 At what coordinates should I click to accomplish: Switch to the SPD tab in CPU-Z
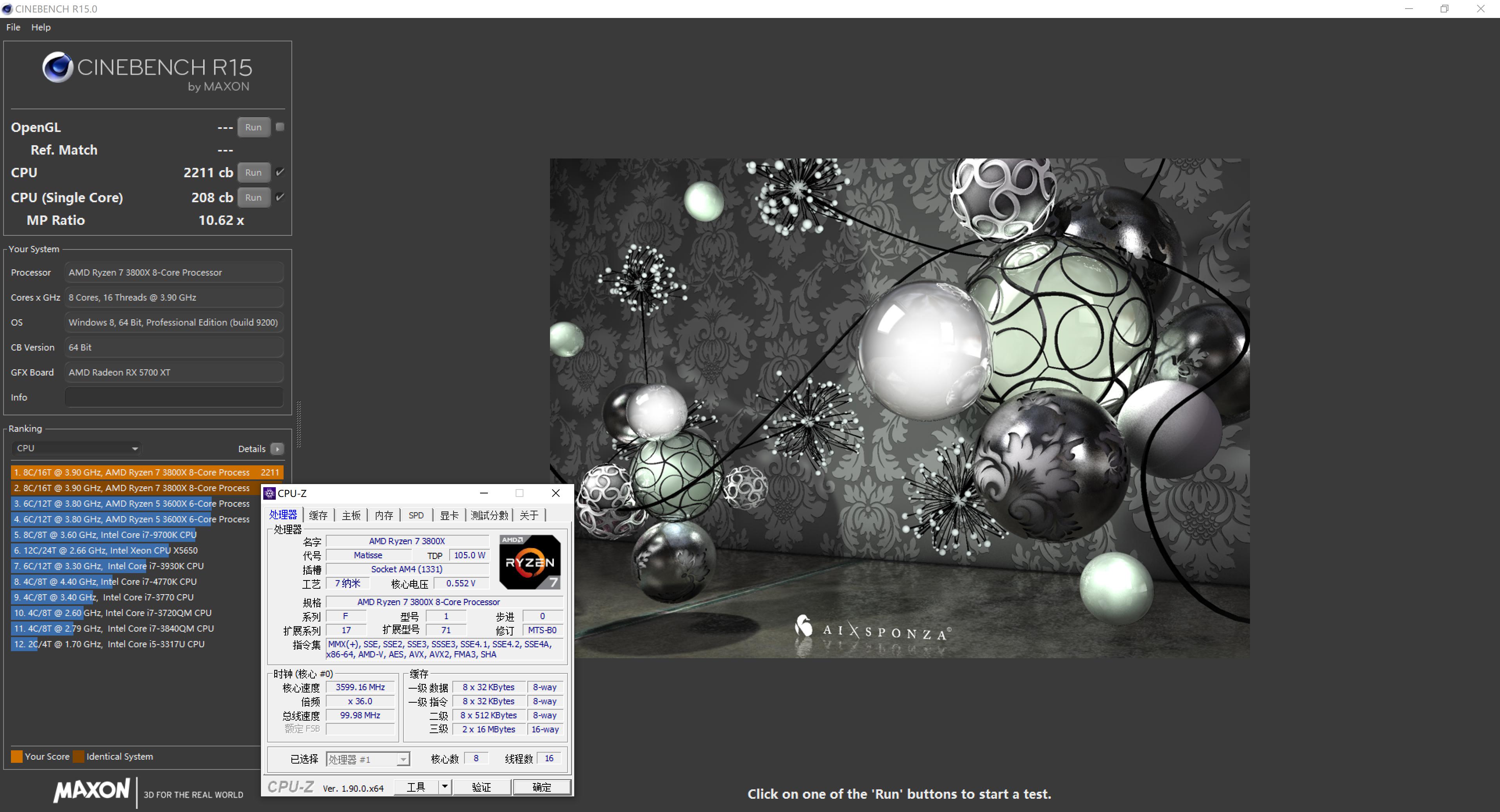coord(416,515)
